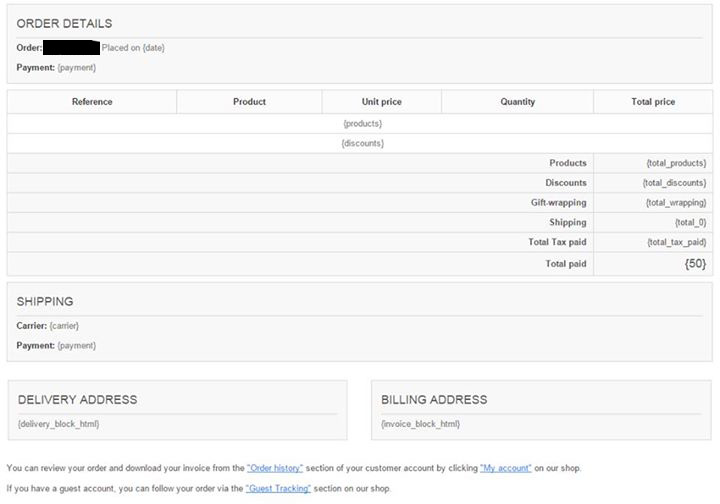Open the "Guest Tracking" link
The height and width of the screenshot is (504, 720).
tap(278, 489)
